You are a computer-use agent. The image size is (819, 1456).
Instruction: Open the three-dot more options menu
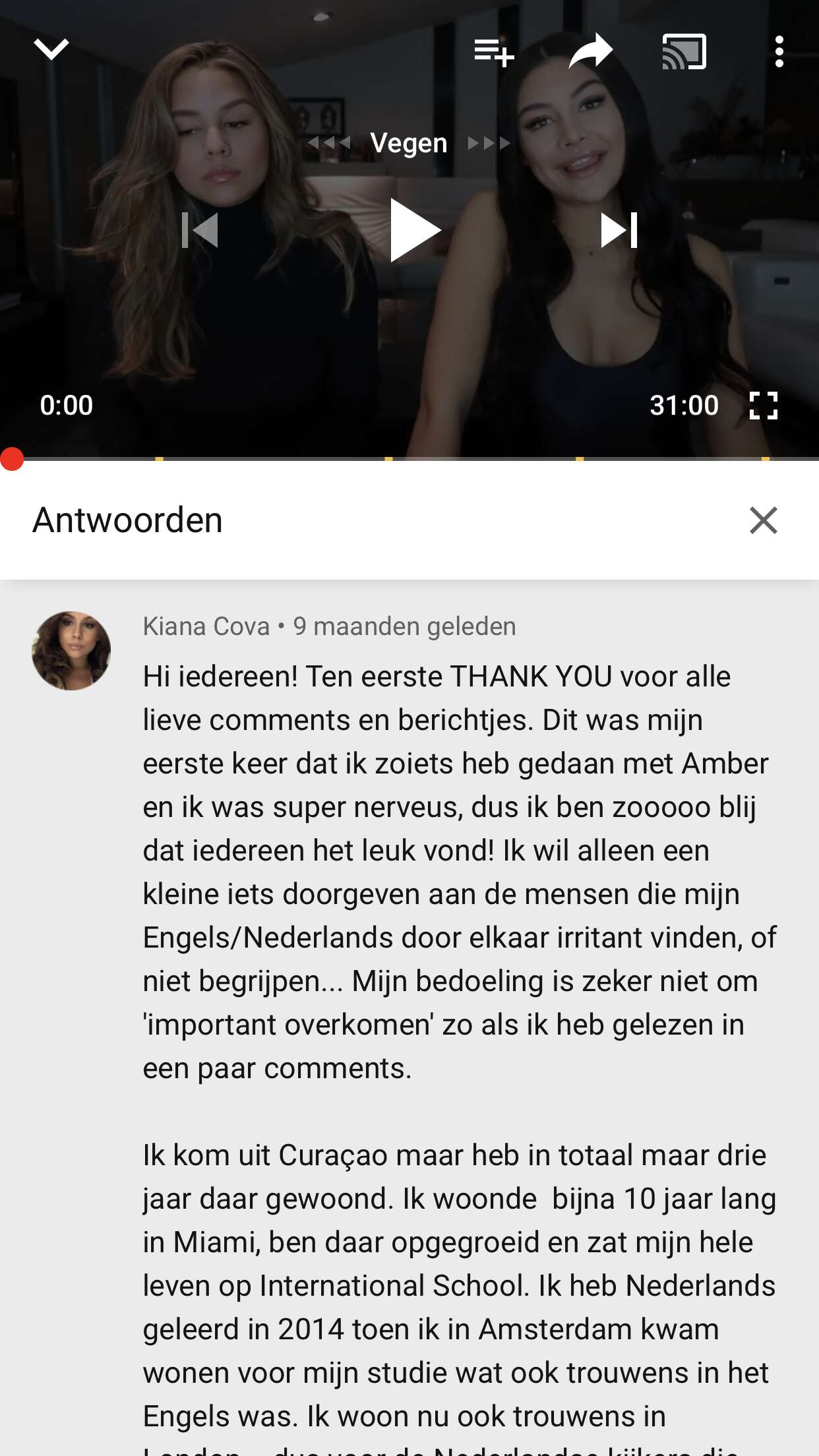pos(779,51)
